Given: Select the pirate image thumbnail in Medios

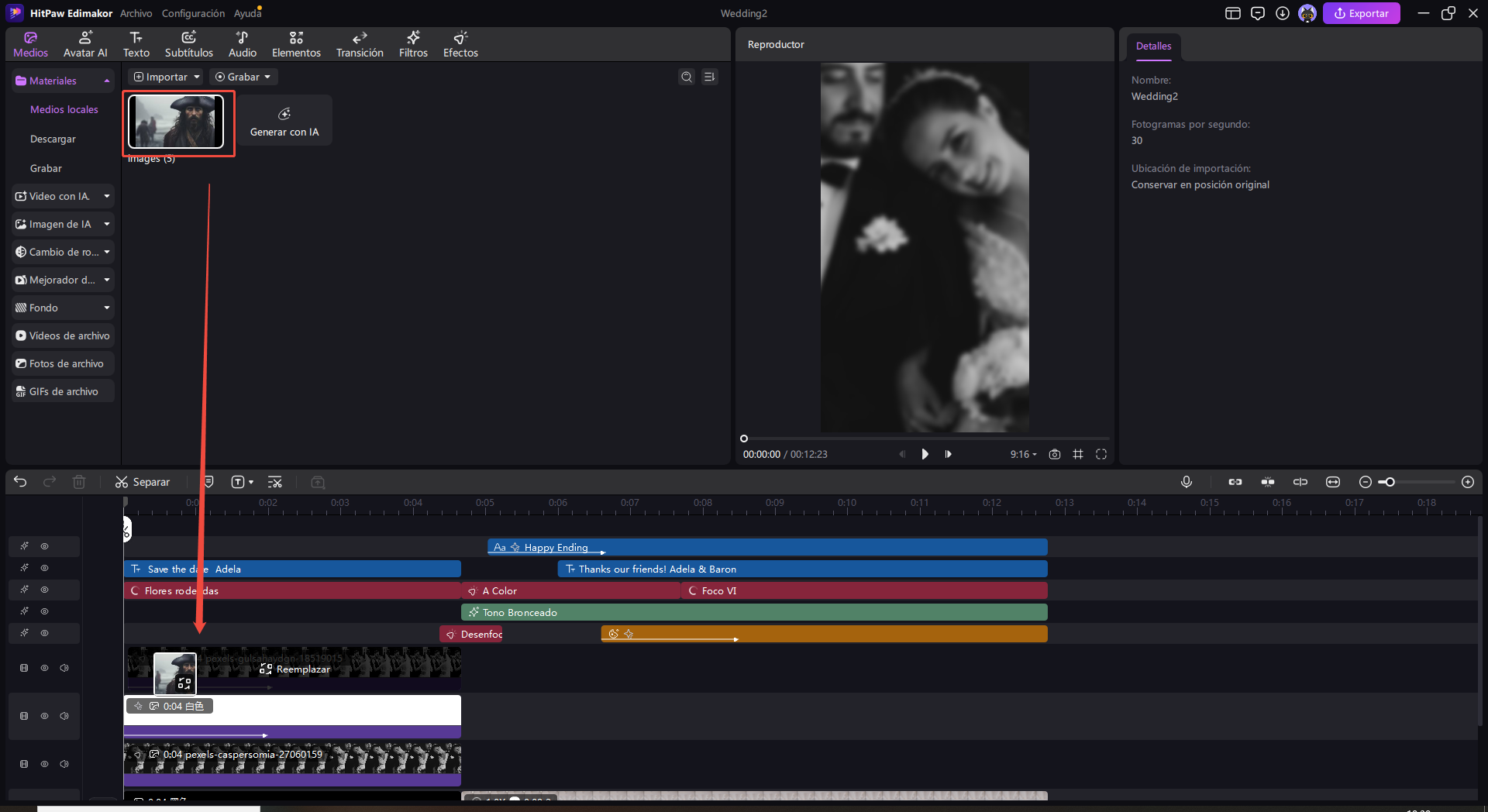Looking at the screenshot, I should point(177,122).
